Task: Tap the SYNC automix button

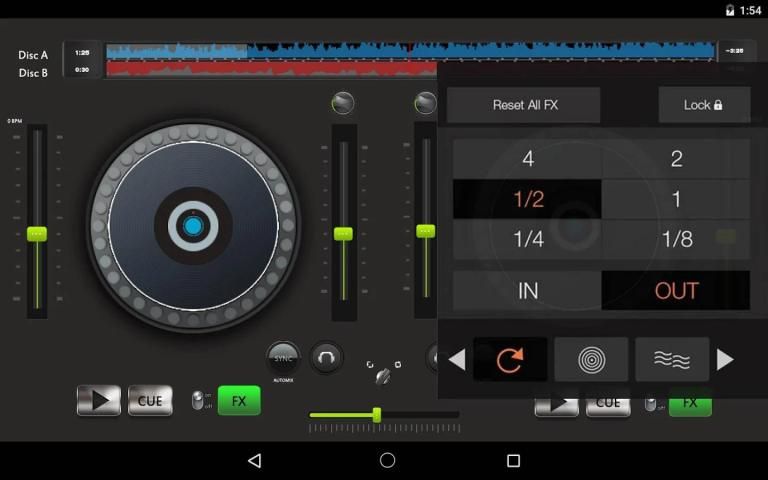Action: [283, 358]
